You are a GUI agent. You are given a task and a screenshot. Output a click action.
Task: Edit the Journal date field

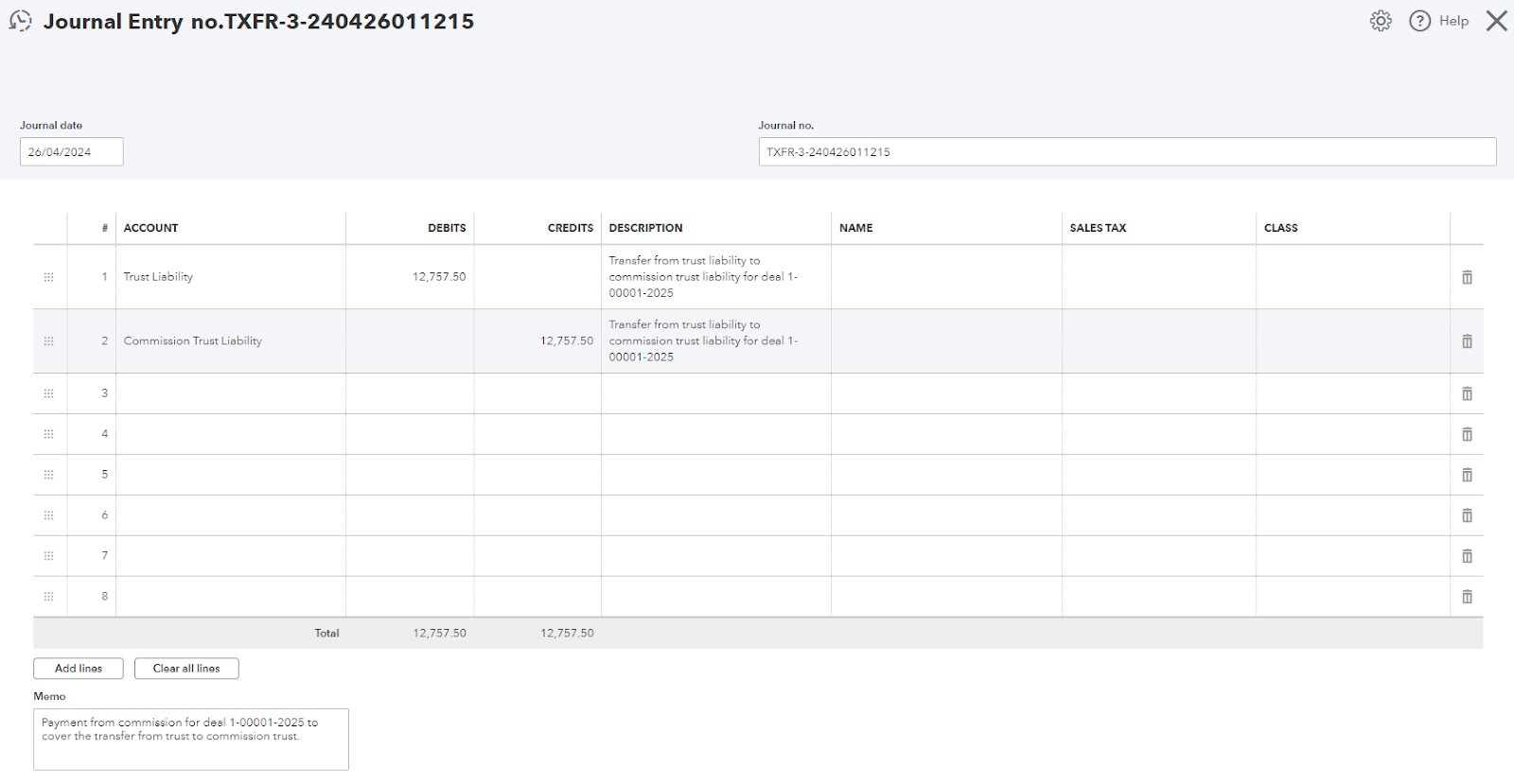72,151
